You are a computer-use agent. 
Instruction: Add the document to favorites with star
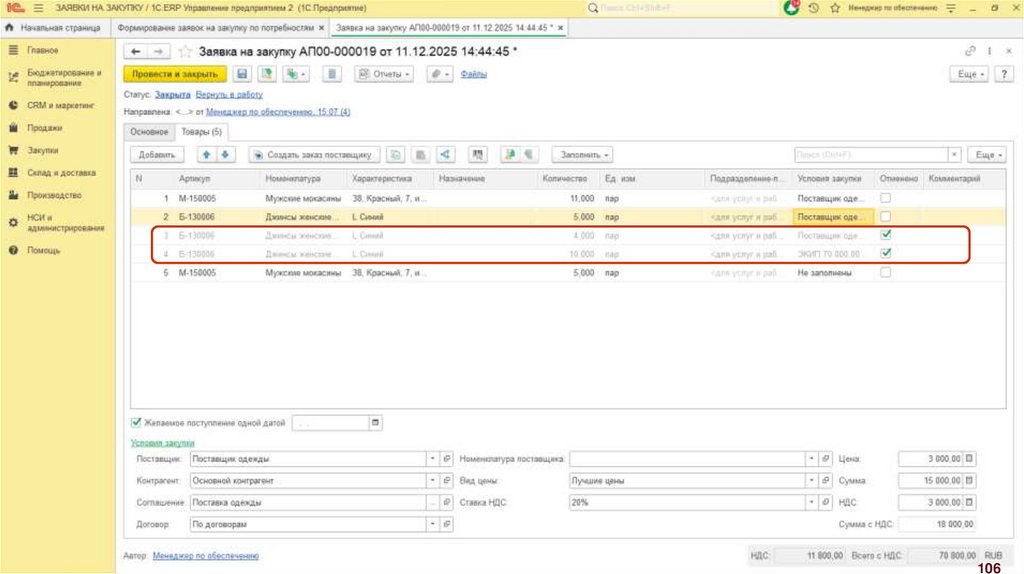(x=186, y=51)
